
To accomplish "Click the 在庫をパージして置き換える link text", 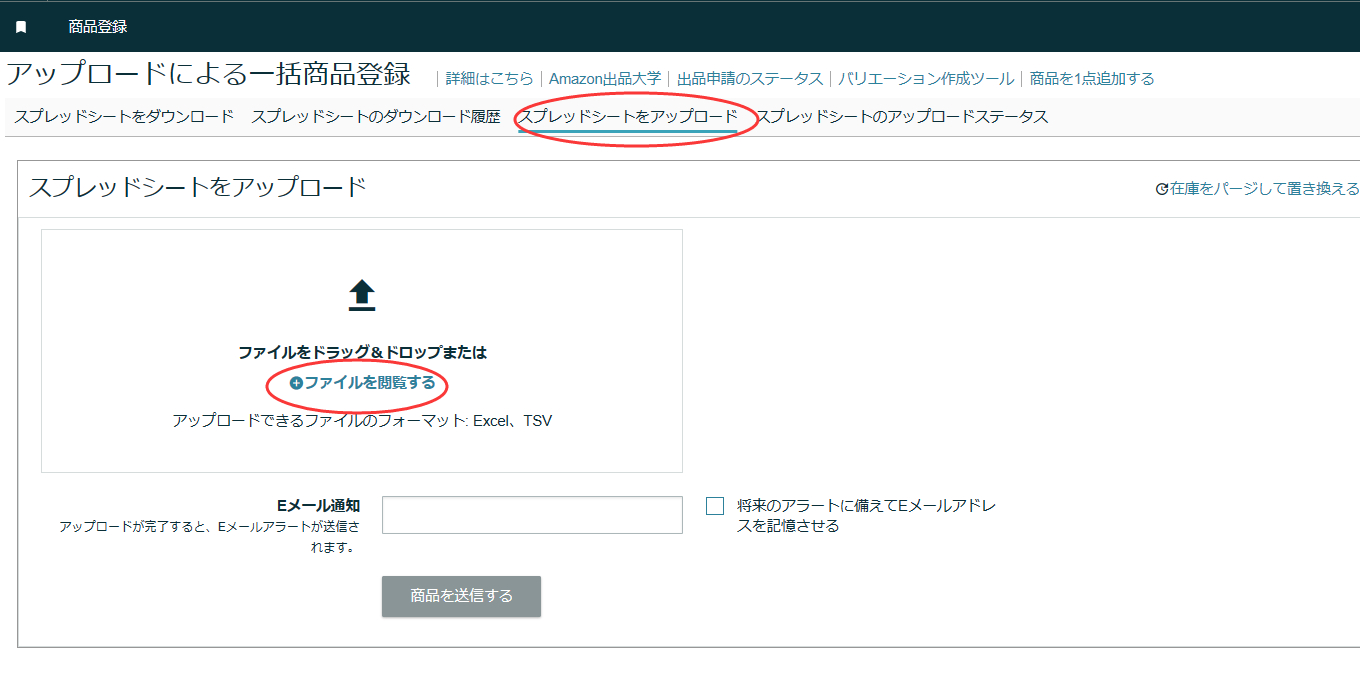I will coord(1264,189).
